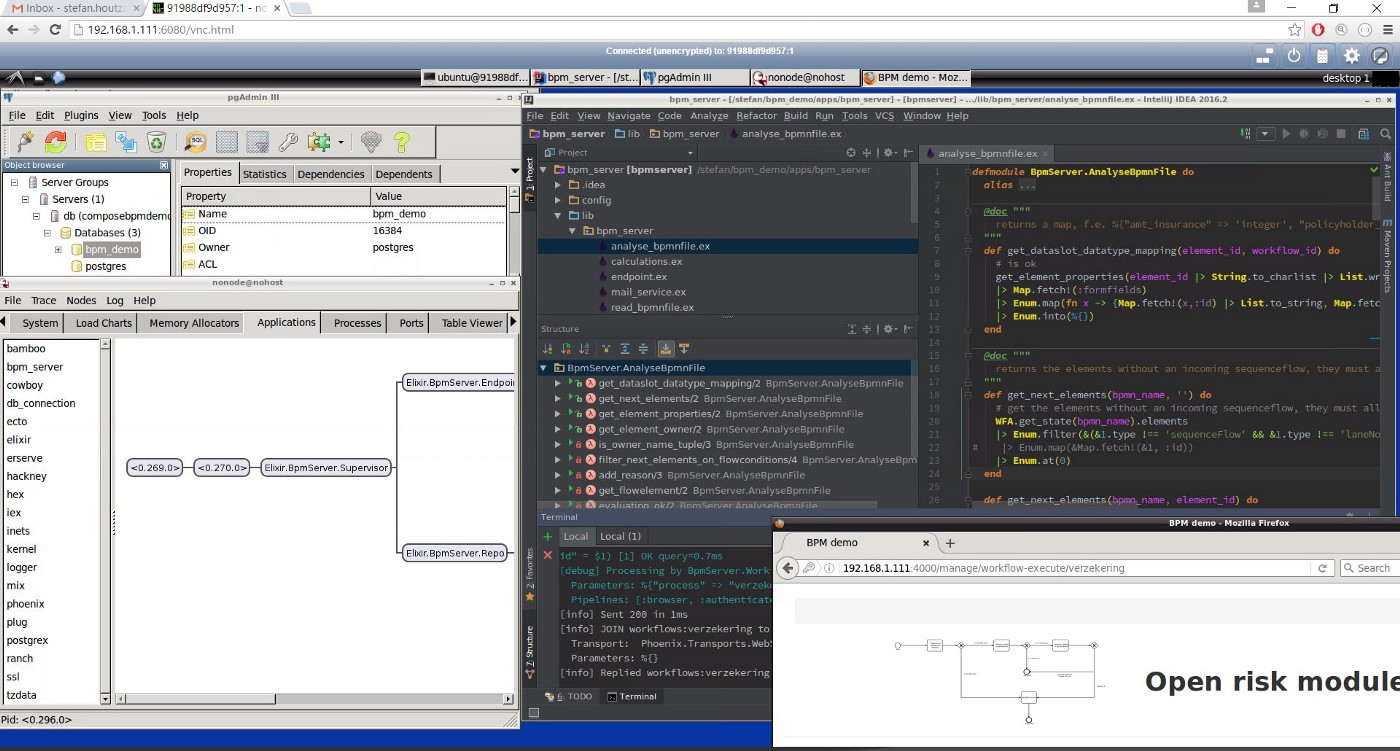Switch to the Statistics tab in pgAdmin

(x=264, y=174)
